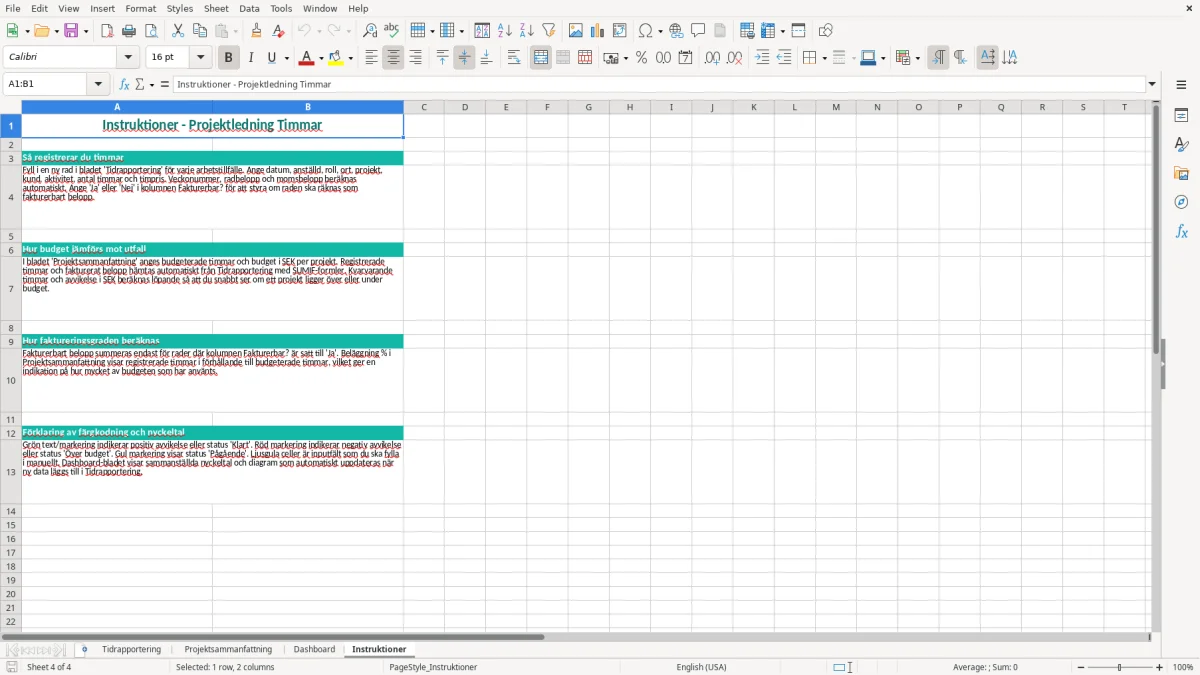Image resolution: width=1200 pixels, height=675 pixels.
Task: Click the Insert Comment icon
Action: [698, 31]
